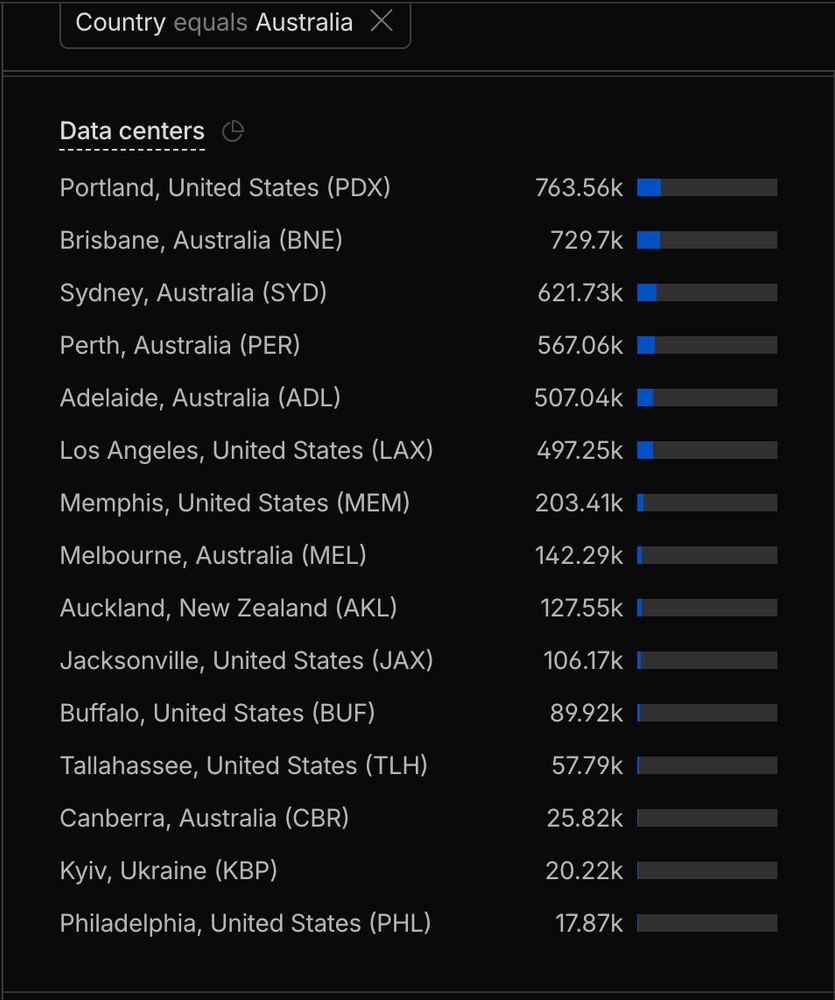Click Buffalo, United States (BUF) row
This screenshot has width=835, height=1000.
[418, 713]
